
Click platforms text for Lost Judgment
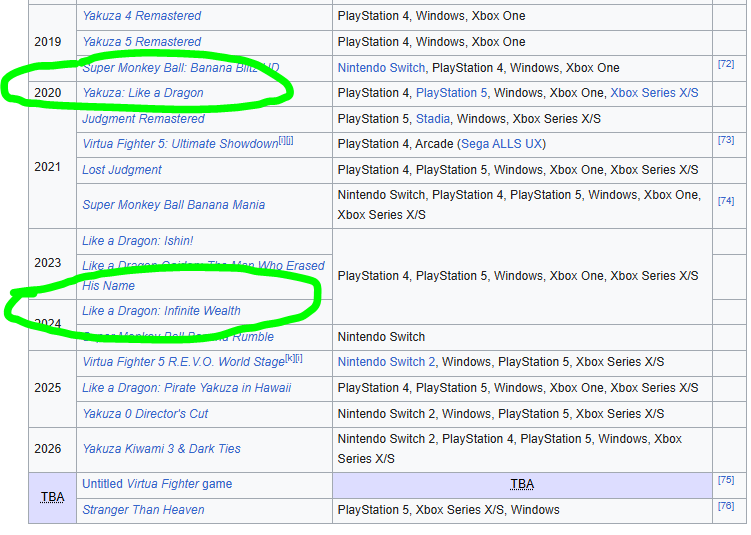point(518,170)
